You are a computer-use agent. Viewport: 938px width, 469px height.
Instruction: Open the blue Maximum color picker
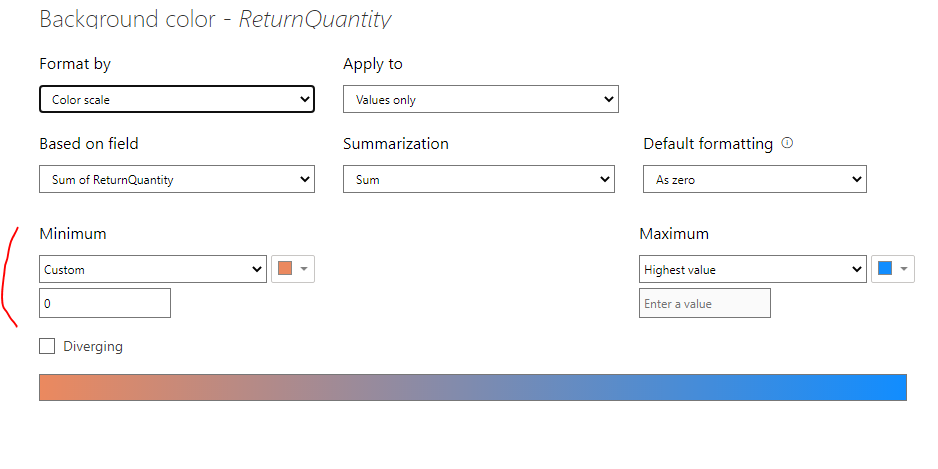(893, 269)
